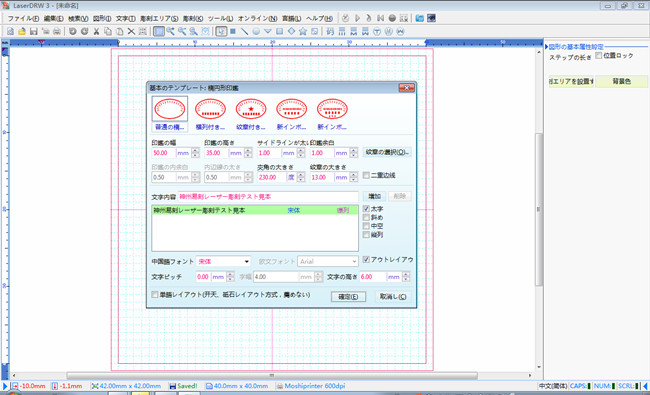Click the play engraving icon in the menu bar
Image resolution: width=650 pixels, height=395 pixels.
coord(357,18)
